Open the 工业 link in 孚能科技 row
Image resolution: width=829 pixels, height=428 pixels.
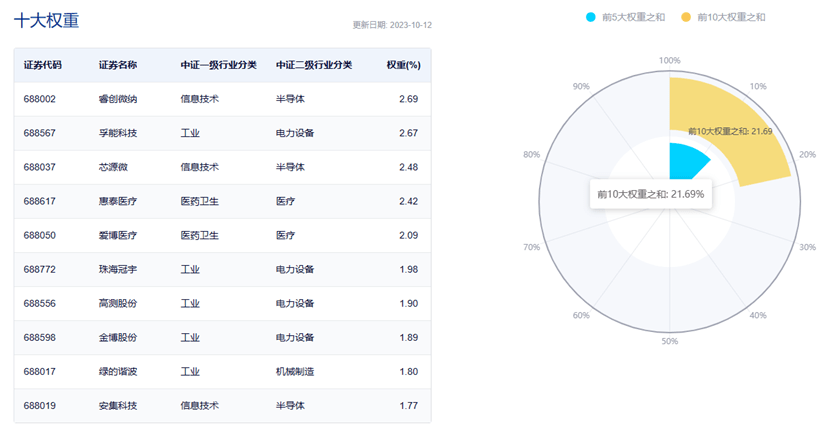pyautogui.click(x=190, y=133)
